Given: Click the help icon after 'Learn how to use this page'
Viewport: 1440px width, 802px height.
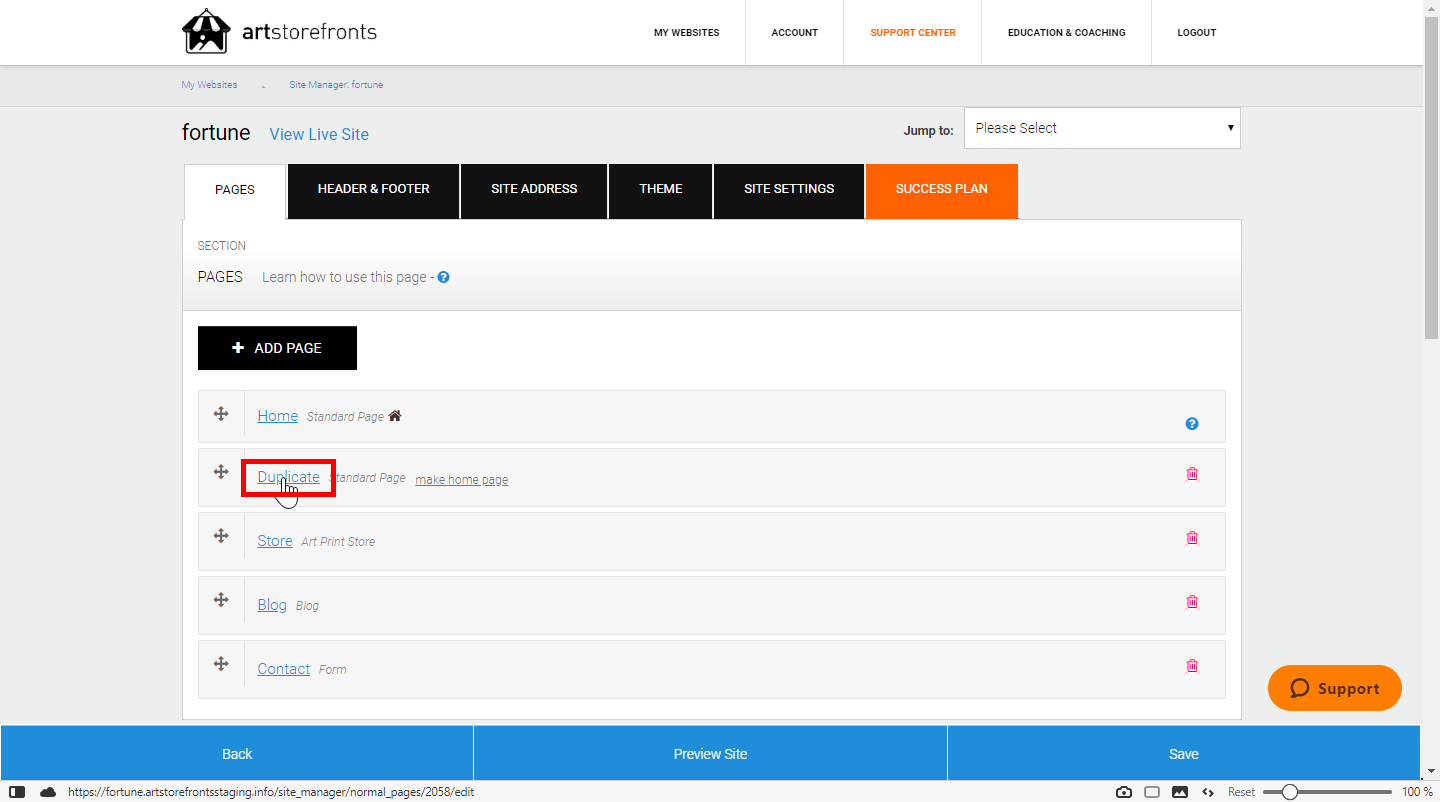Looking at the screenshot, I should (443, 277).
